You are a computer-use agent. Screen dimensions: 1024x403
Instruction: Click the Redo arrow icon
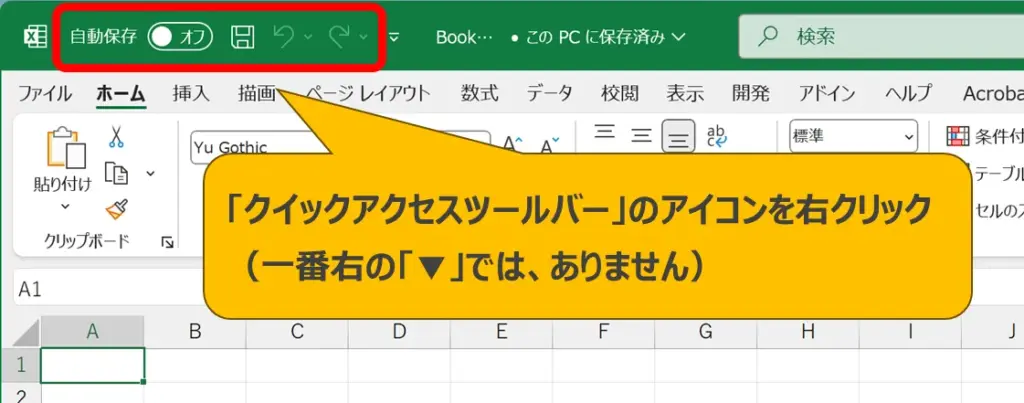pyautogui.click(x=339, y=38)
